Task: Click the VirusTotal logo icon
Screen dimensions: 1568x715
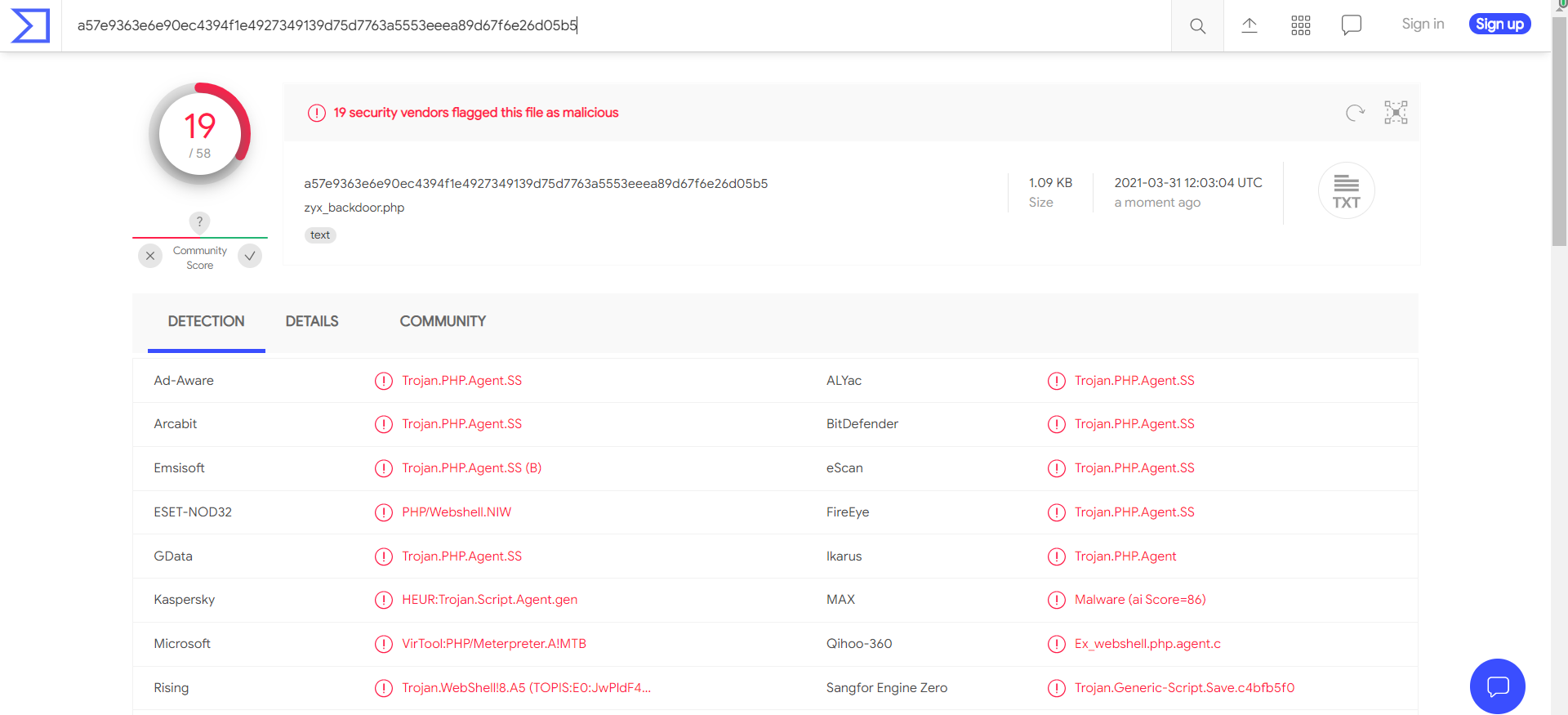Action: [x=30, y=25]
